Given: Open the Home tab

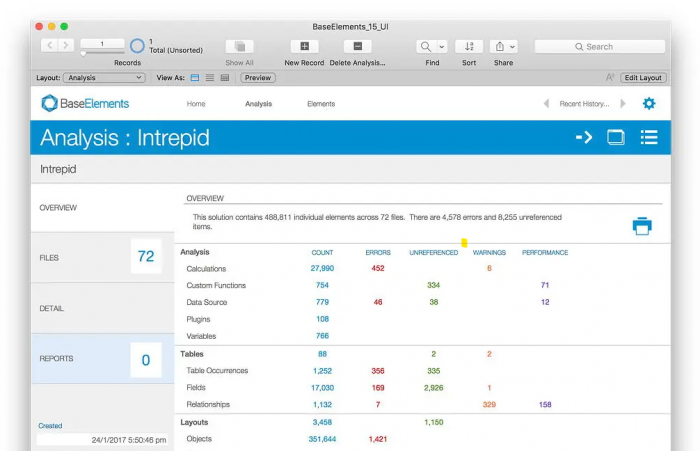Looking at the screenshot, I should [x=196, y=104].
